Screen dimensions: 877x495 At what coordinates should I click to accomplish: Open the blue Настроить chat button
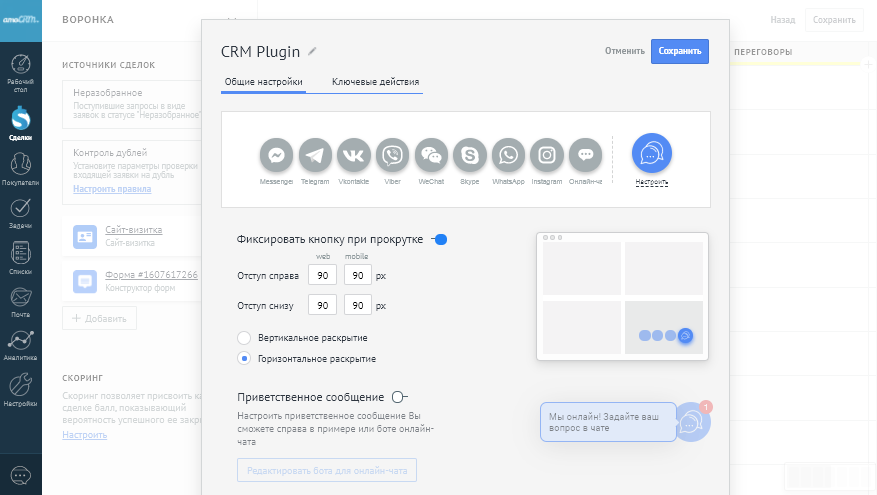click(x=651, y=153)
